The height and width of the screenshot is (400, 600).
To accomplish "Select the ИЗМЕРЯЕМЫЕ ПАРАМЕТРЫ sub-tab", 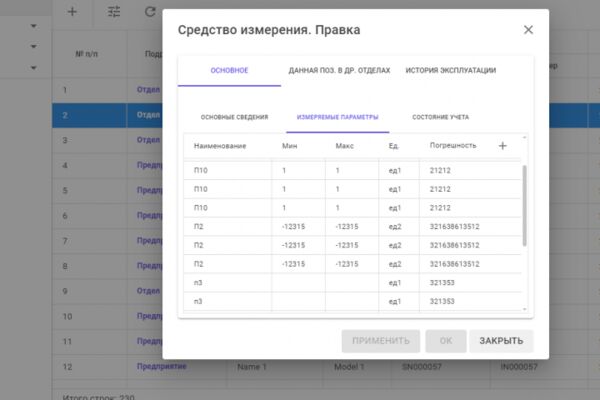I will pyautogui.click(x=338, y=117).
